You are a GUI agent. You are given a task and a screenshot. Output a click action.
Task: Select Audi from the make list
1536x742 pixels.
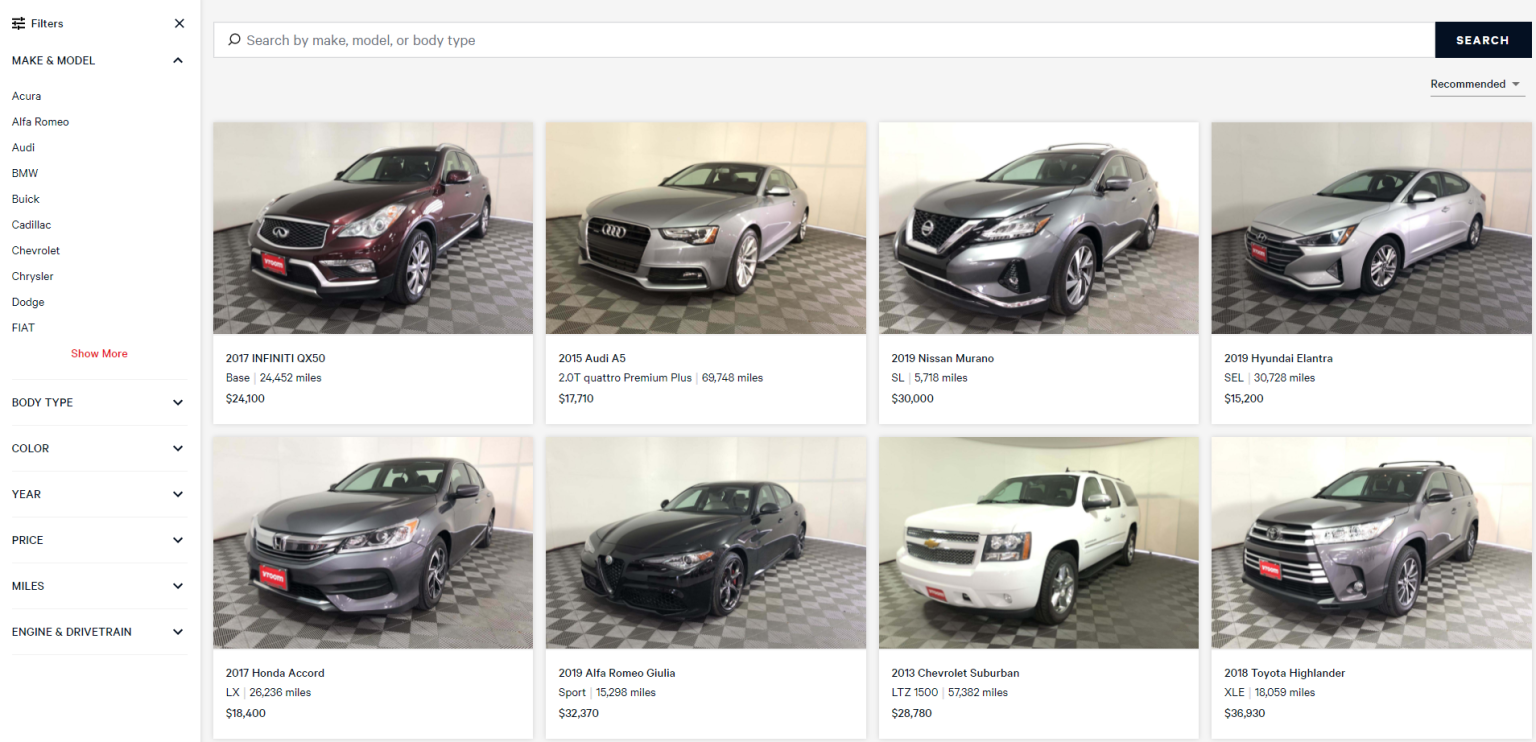(x=22, y=147)
